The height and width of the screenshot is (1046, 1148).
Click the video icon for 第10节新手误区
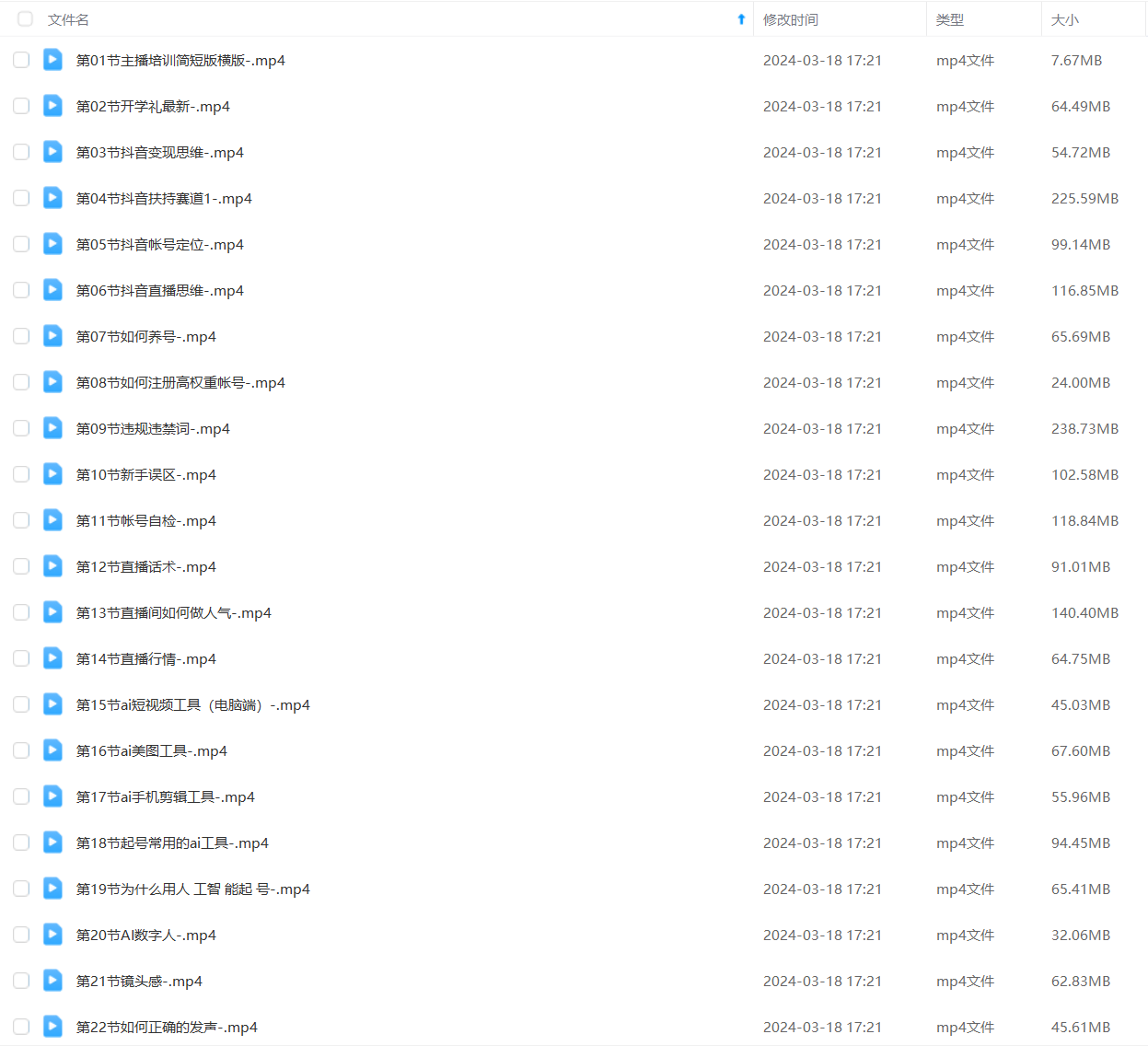tap(52, 474)
